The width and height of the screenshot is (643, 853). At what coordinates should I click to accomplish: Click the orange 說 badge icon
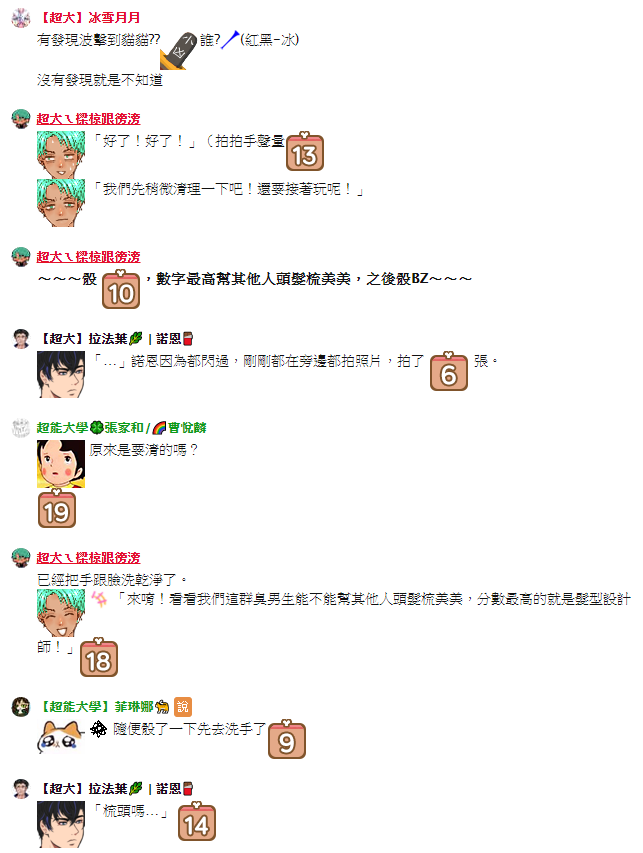point(183,707)
